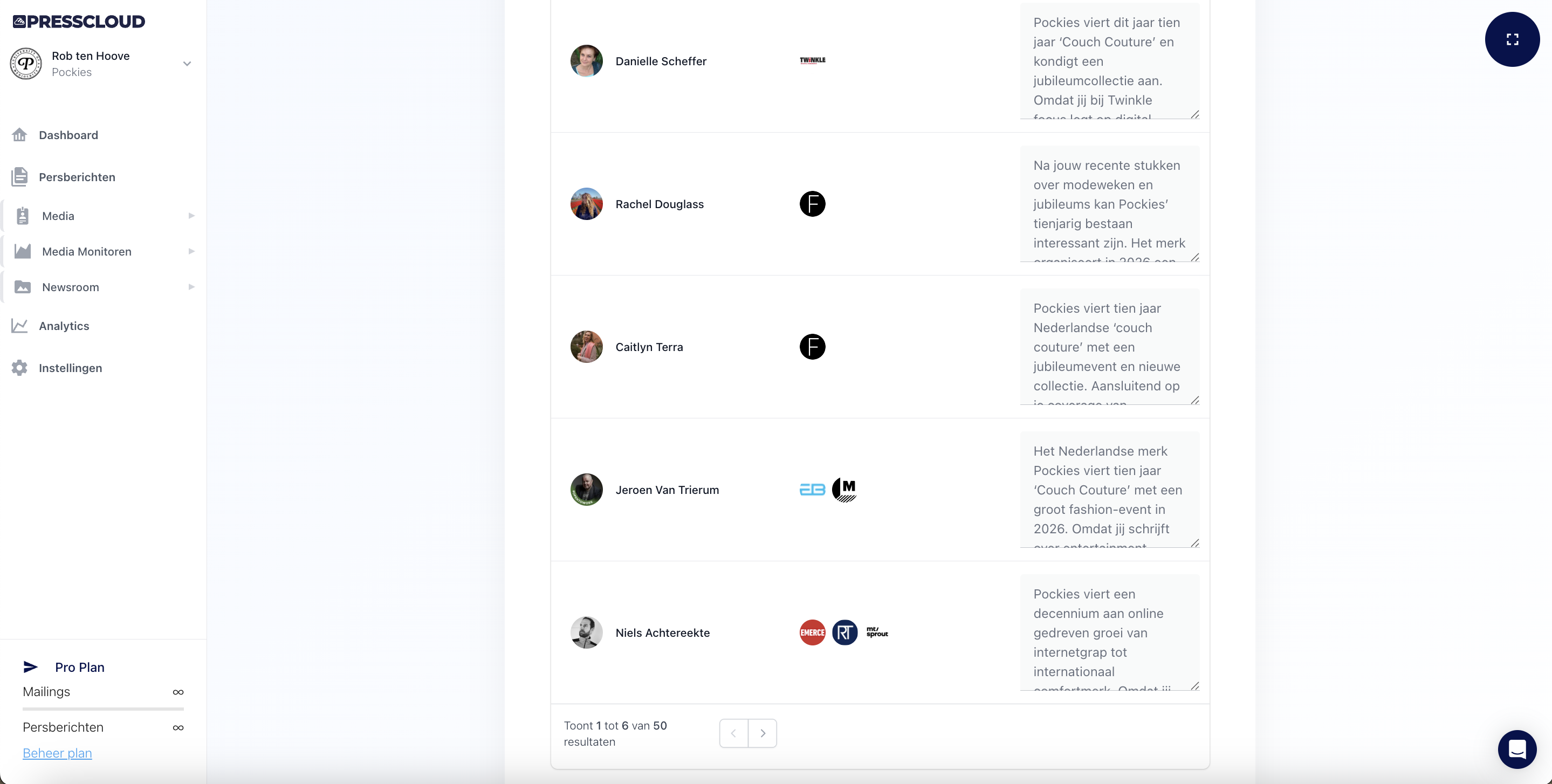Expand the Media Monitoren submenu
The image size is (1552, 784).
pyautogui.click(x=191, y=251)
